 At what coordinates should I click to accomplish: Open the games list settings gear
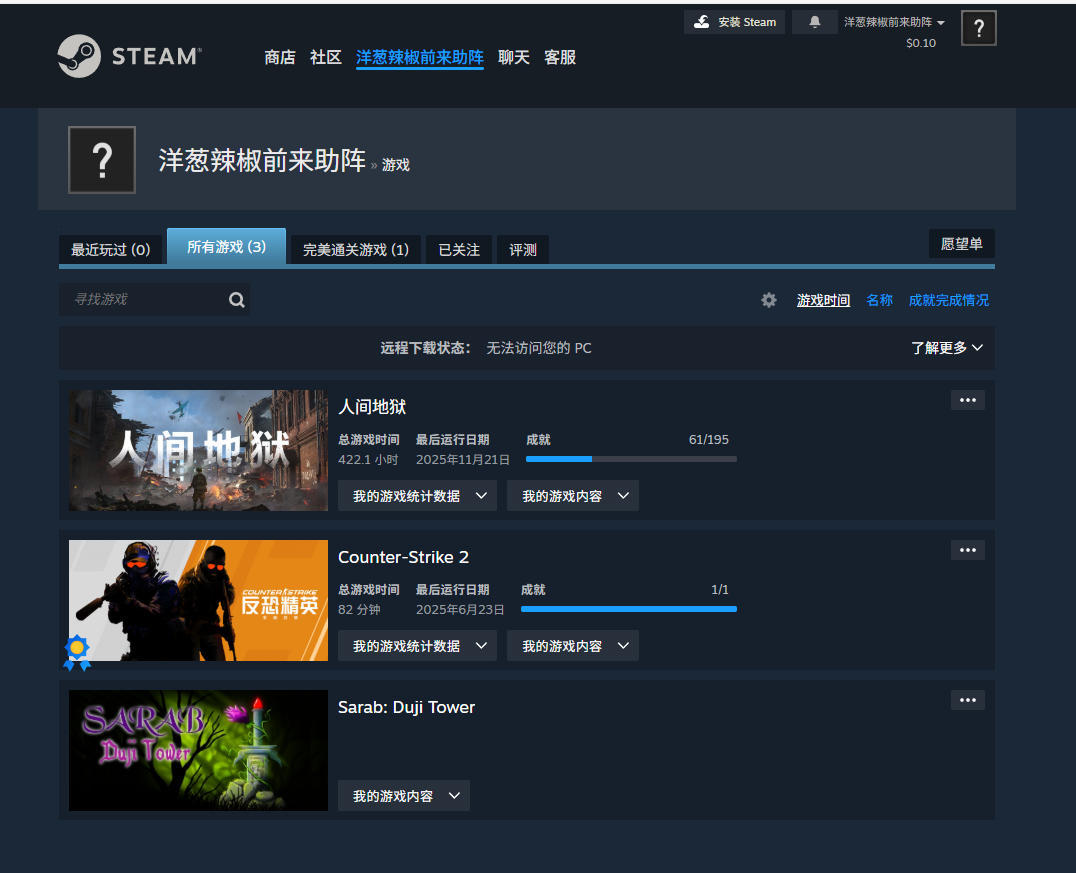pyautogui.click(x=768, y=300)
